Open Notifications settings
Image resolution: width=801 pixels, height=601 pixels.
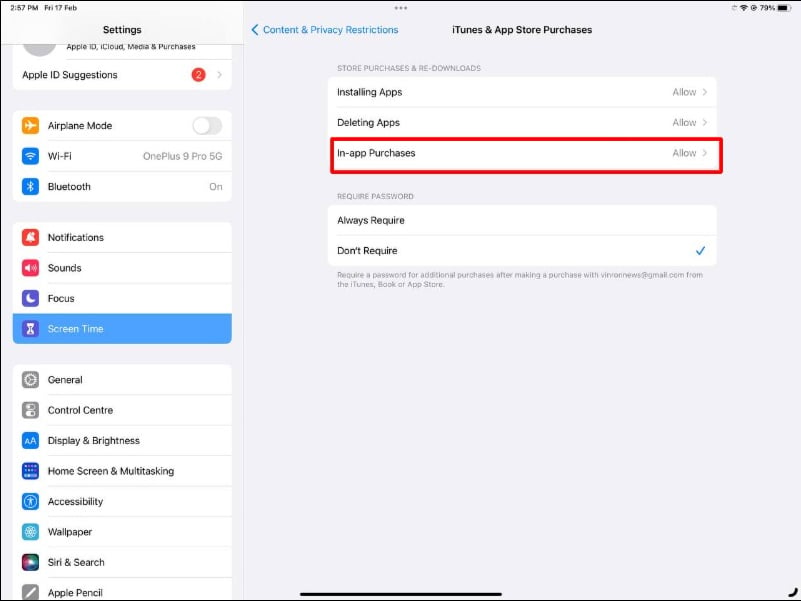tap(122, 237)
